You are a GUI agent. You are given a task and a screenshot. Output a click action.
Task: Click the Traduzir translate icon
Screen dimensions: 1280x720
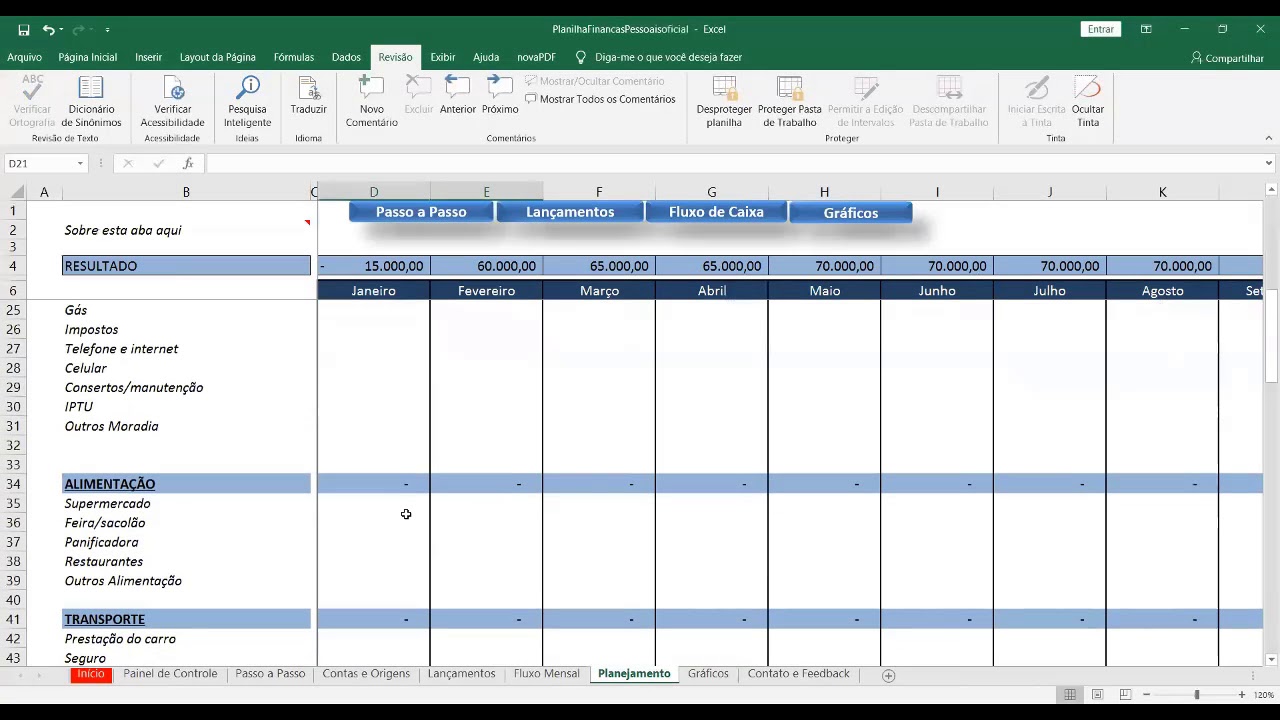tap(308, 96)
